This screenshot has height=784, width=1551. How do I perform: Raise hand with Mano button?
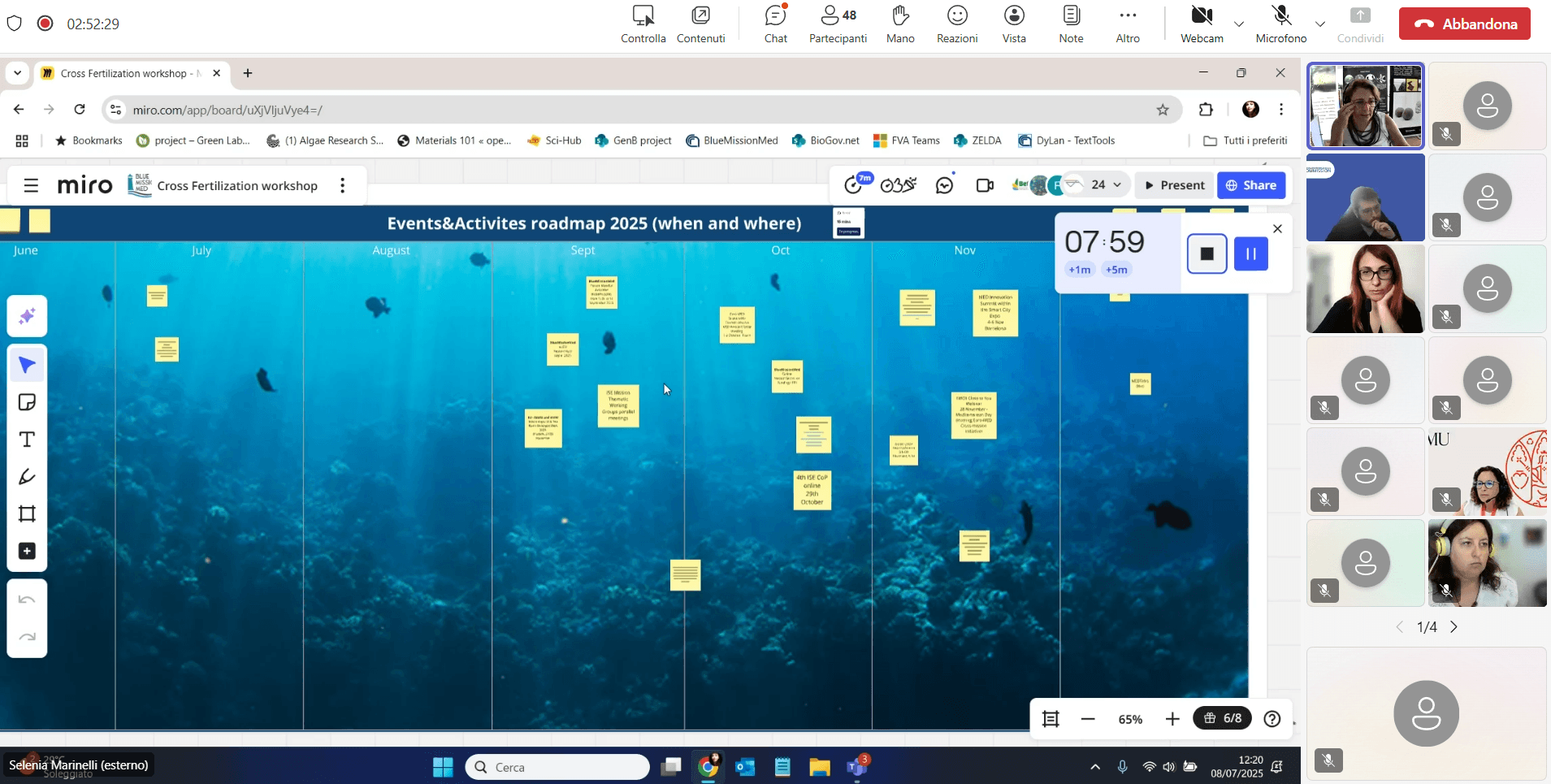pyautogui.click(x=900, y=24)
